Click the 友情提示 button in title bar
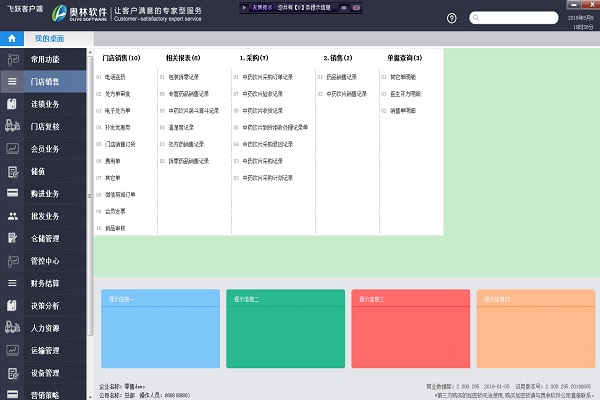600x400 pixels. click(264, 8)
